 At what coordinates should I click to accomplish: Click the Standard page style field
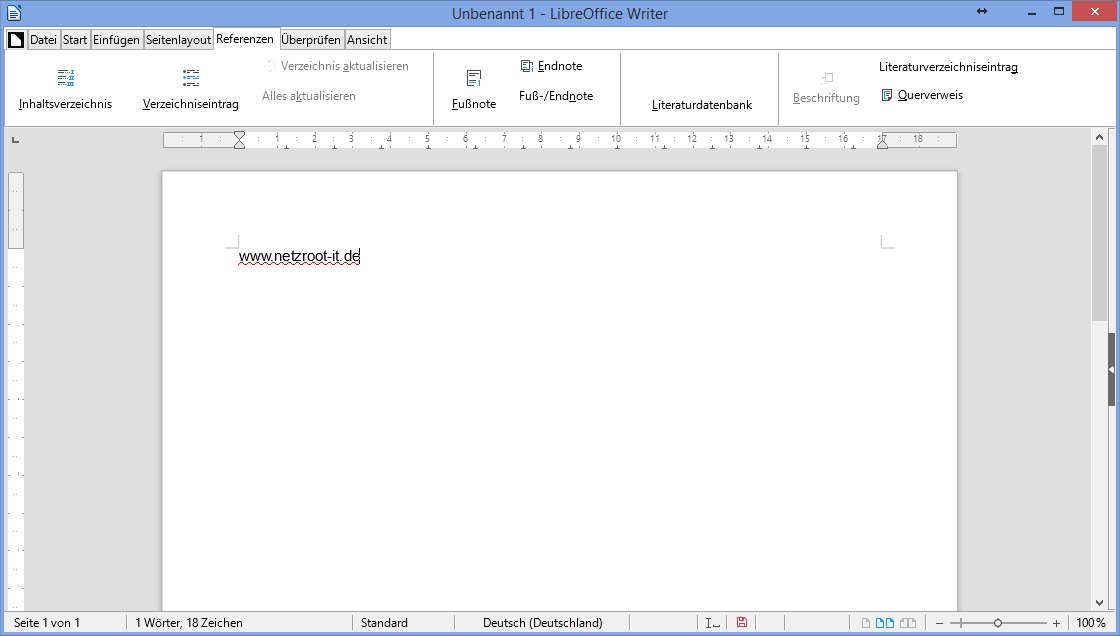(384, 622)
